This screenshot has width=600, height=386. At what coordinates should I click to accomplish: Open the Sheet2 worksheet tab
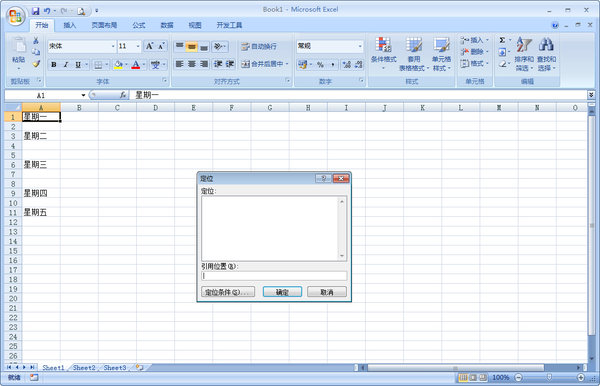[x=84, y=368]
